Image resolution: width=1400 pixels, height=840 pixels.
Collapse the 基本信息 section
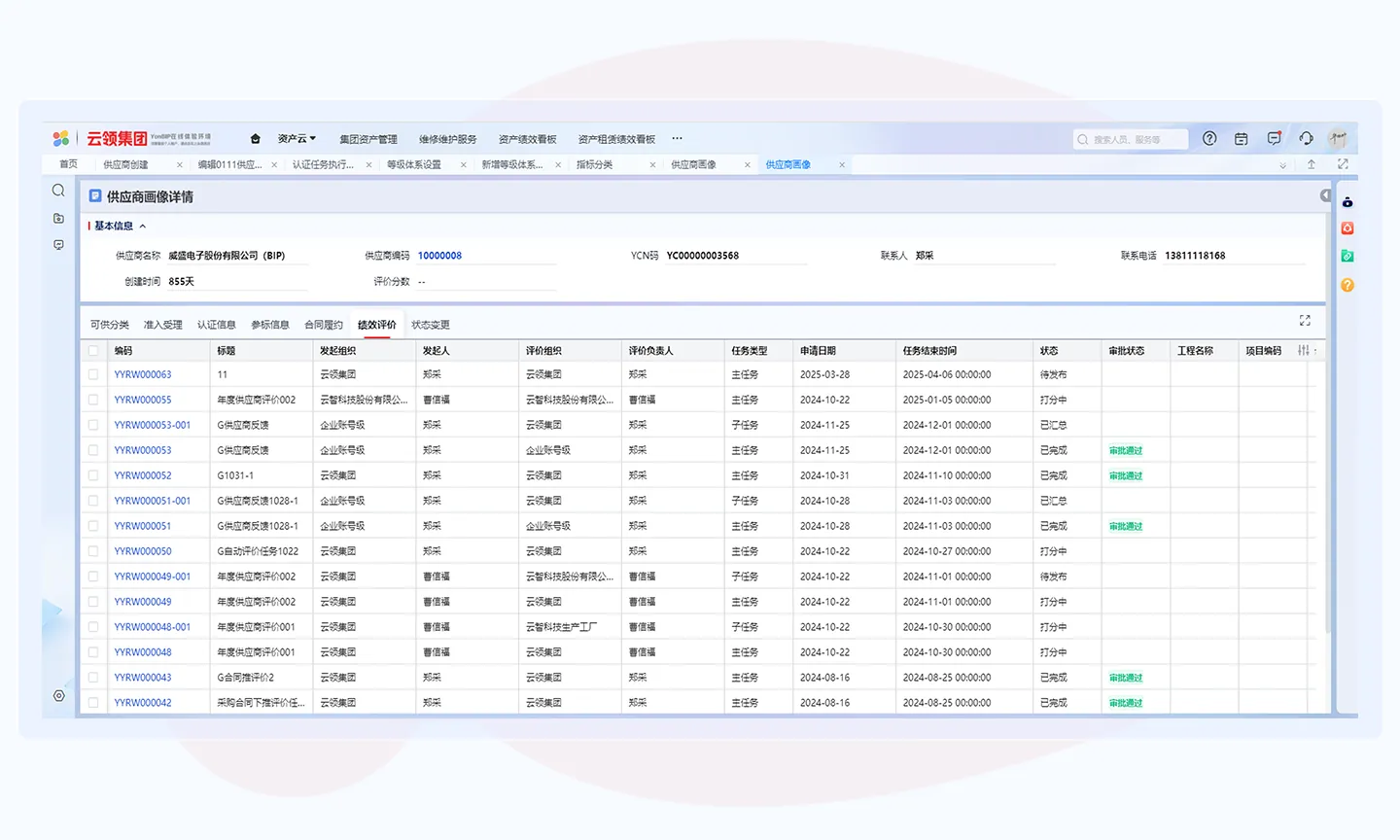[142, 227]
